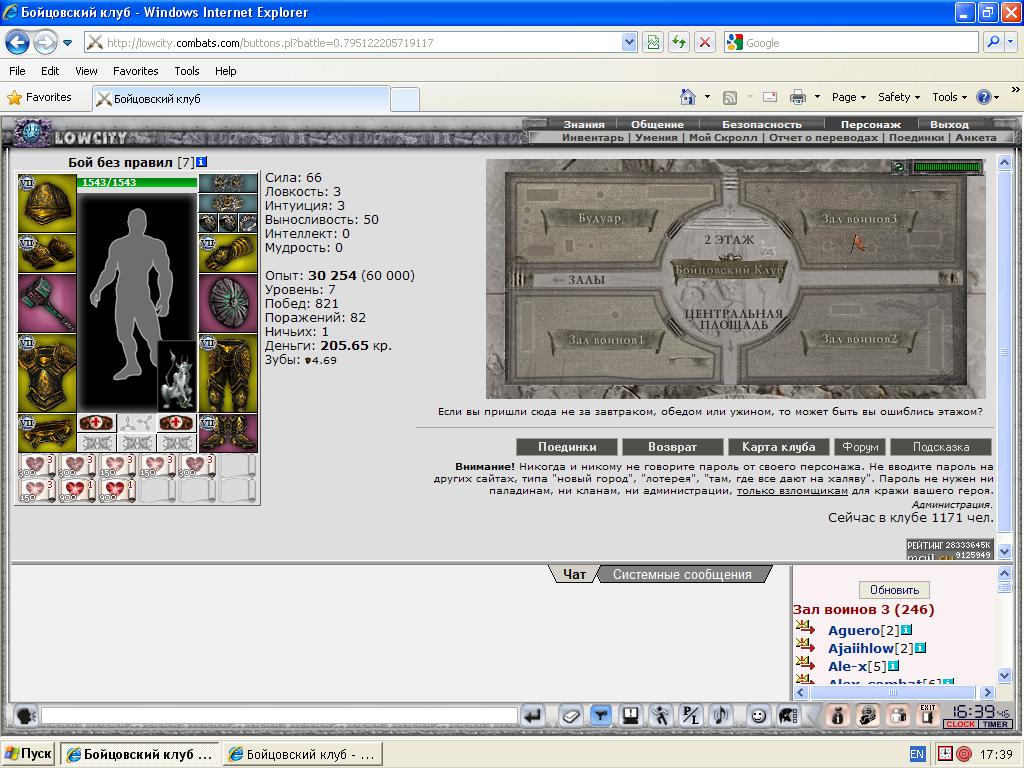Open info icon next to Aguero
This screenshot has height=768, width=1024.
(x=906, y=630)
